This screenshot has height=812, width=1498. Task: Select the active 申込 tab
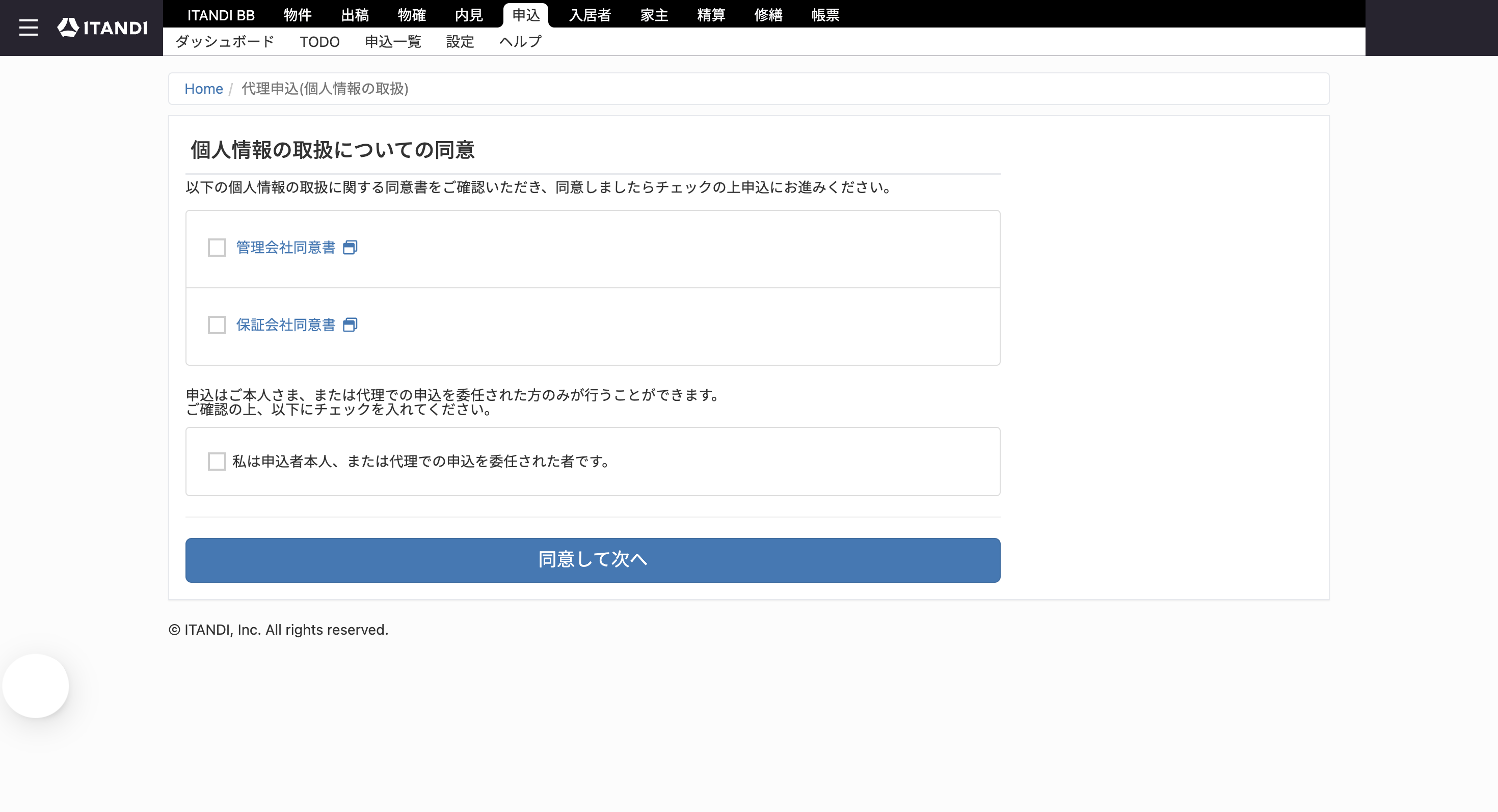tap(526, 15)
